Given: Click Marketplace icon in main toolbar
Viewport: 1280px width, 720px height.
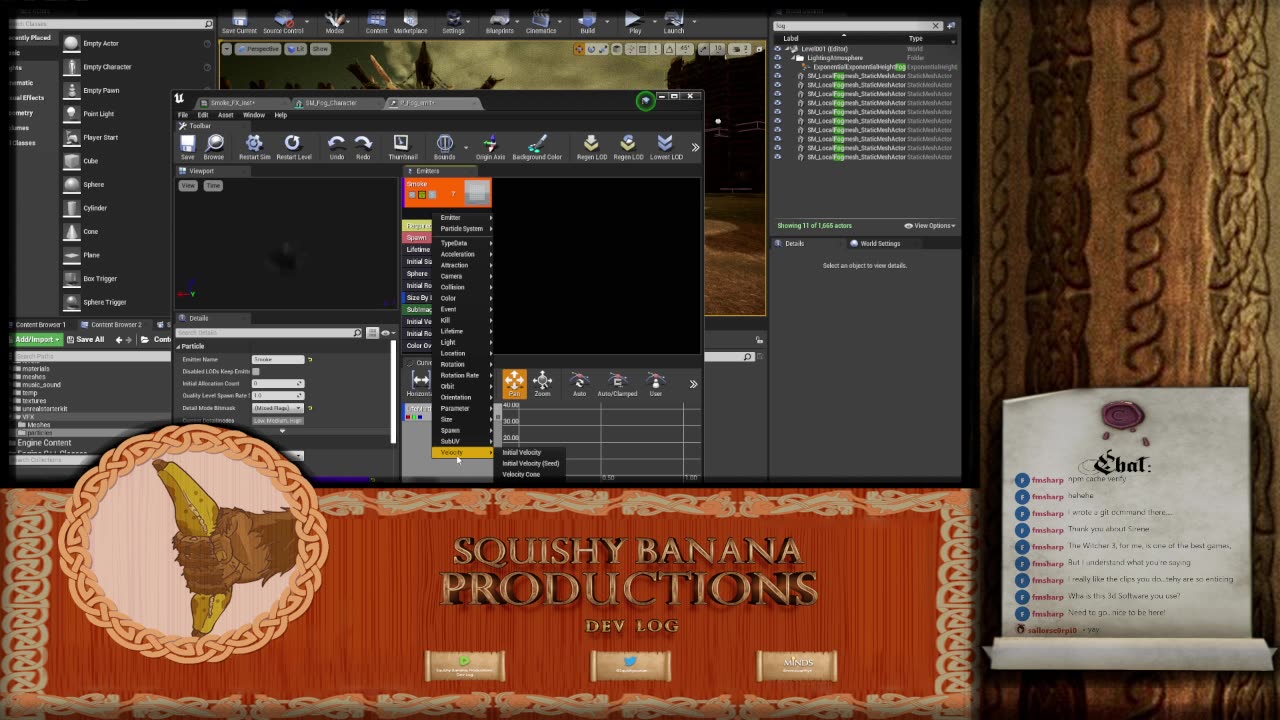Looking at the screenshot, I should tap(410, 22).
